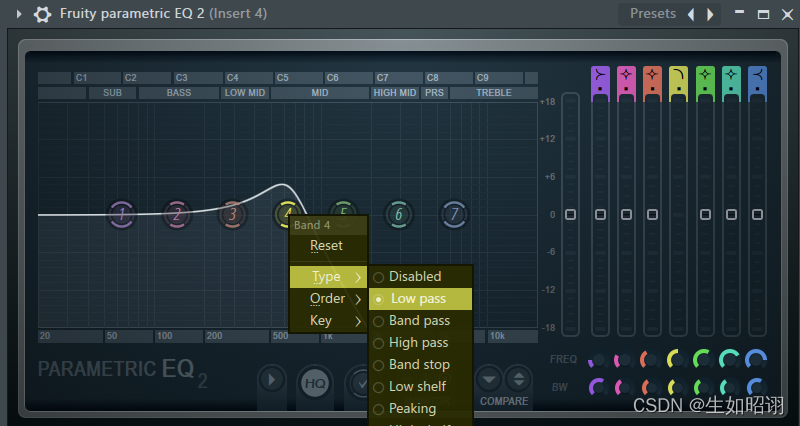The height and width of the screenshot is (426, 800).
Task: Click the 100 Hz frequency label
Action: pyautogui.click(x=164, y=336)
